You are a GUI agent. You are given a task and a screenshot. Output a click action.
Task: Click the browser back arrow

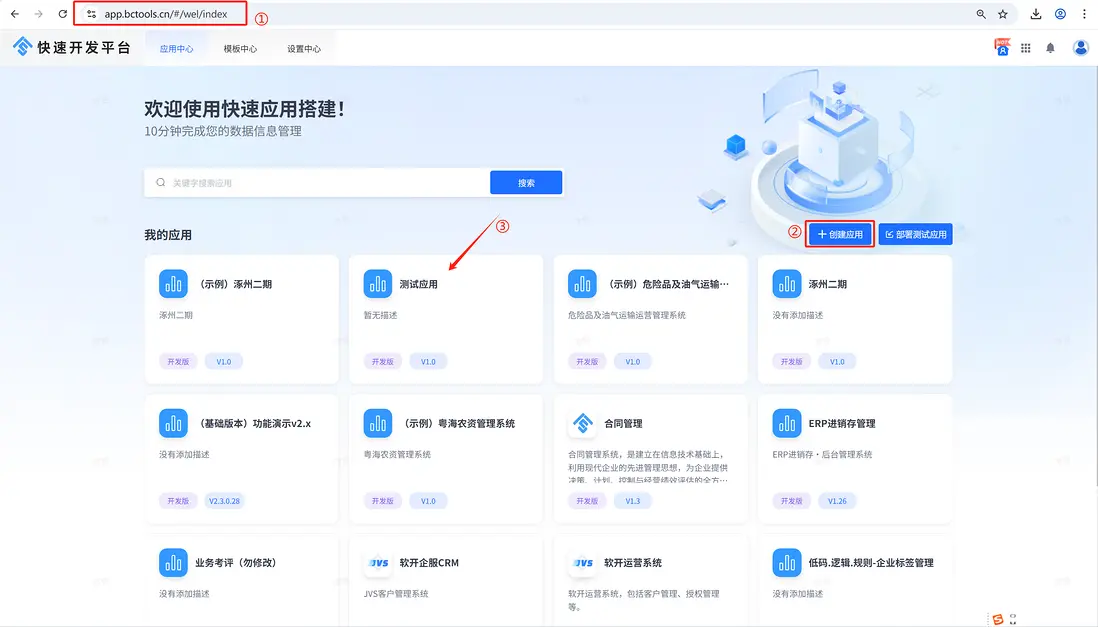[15, 14]
